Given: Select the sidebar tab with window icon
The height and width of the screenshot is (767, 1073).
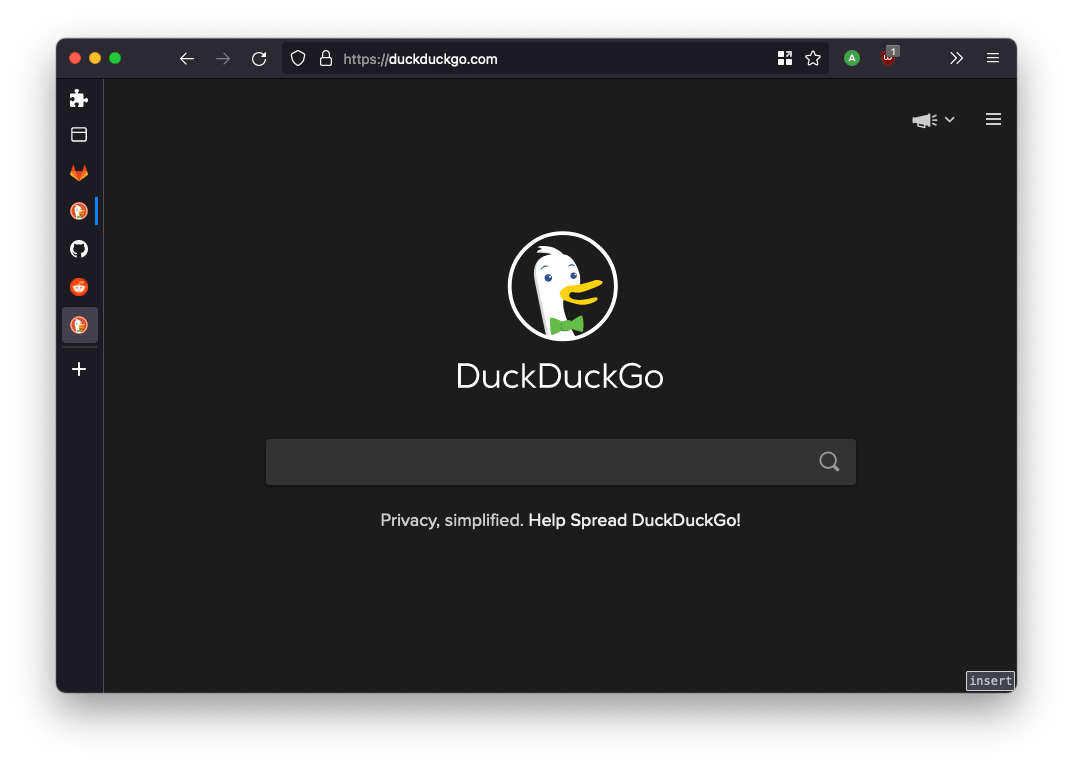Looking at the screenshot, I should point(79,135).
